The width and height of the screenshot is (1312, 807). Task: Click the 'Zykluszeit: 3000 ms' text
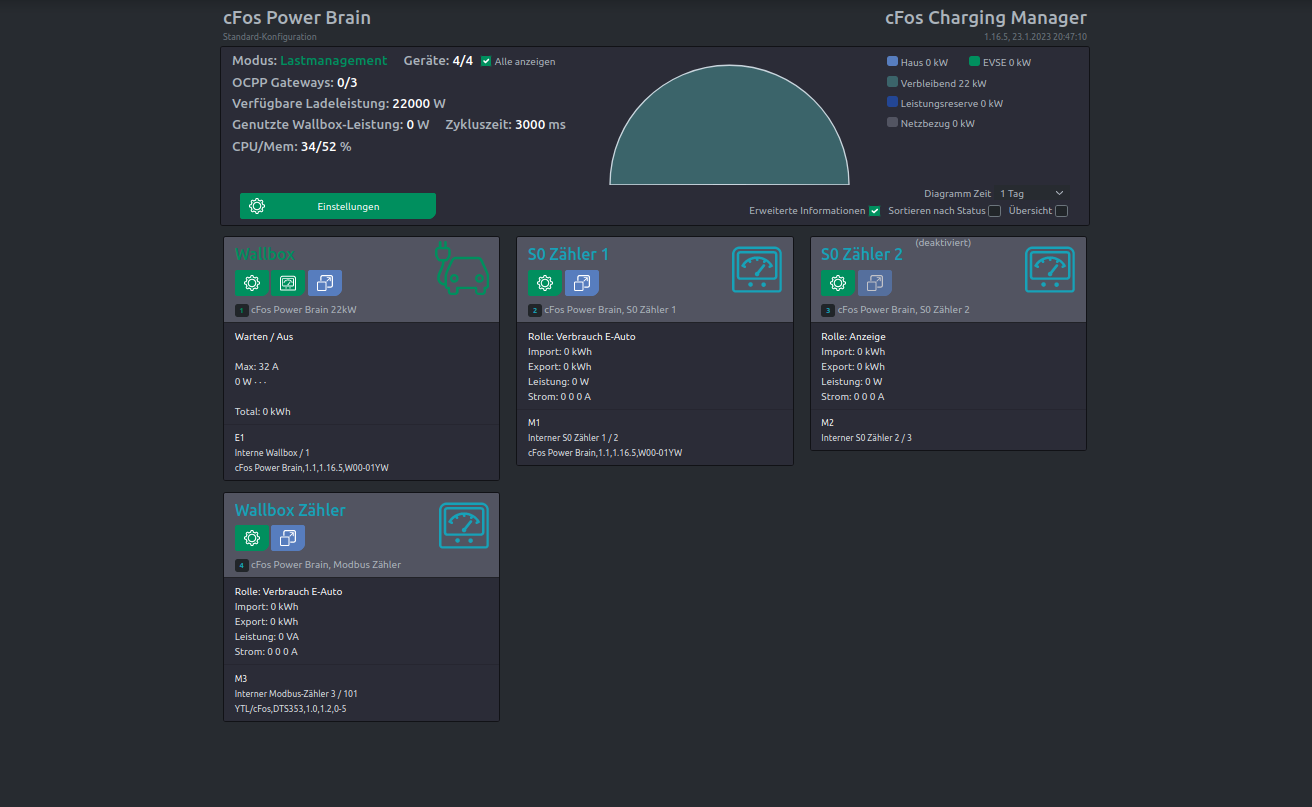pos(505,125)
